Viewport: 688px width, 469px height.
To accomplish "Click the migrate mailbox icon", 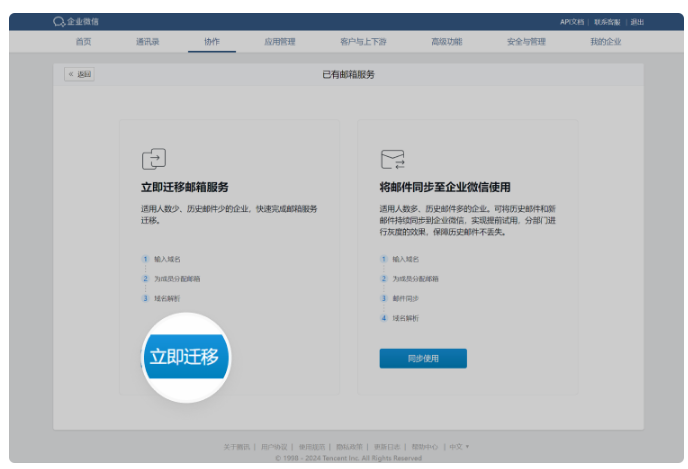I will click(x=153, y=159).
